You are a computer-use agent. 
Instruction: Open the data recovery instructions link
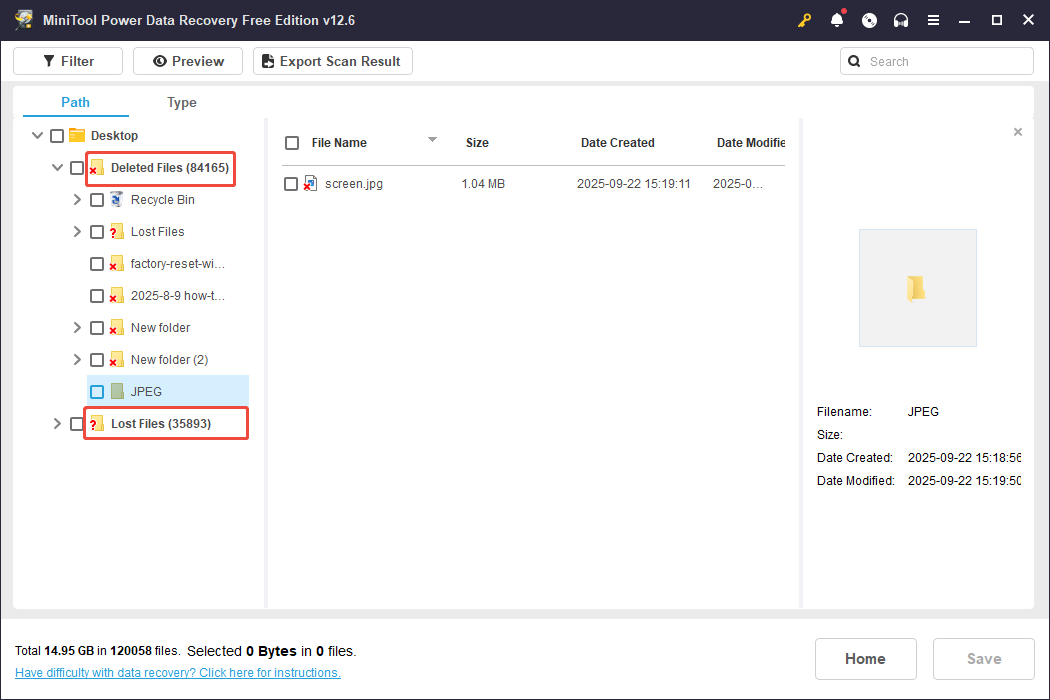[178, 672]
